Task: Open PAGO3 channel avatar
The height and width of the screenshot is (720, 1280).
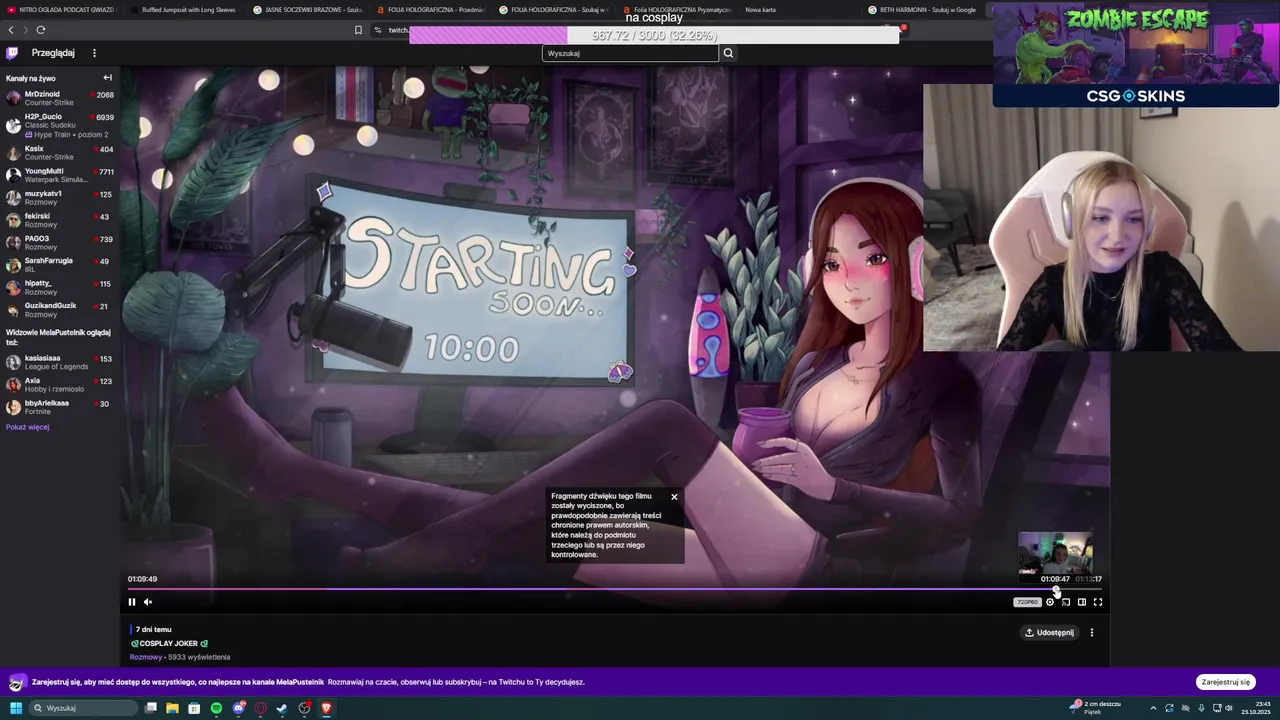Action: pos(13,243)
